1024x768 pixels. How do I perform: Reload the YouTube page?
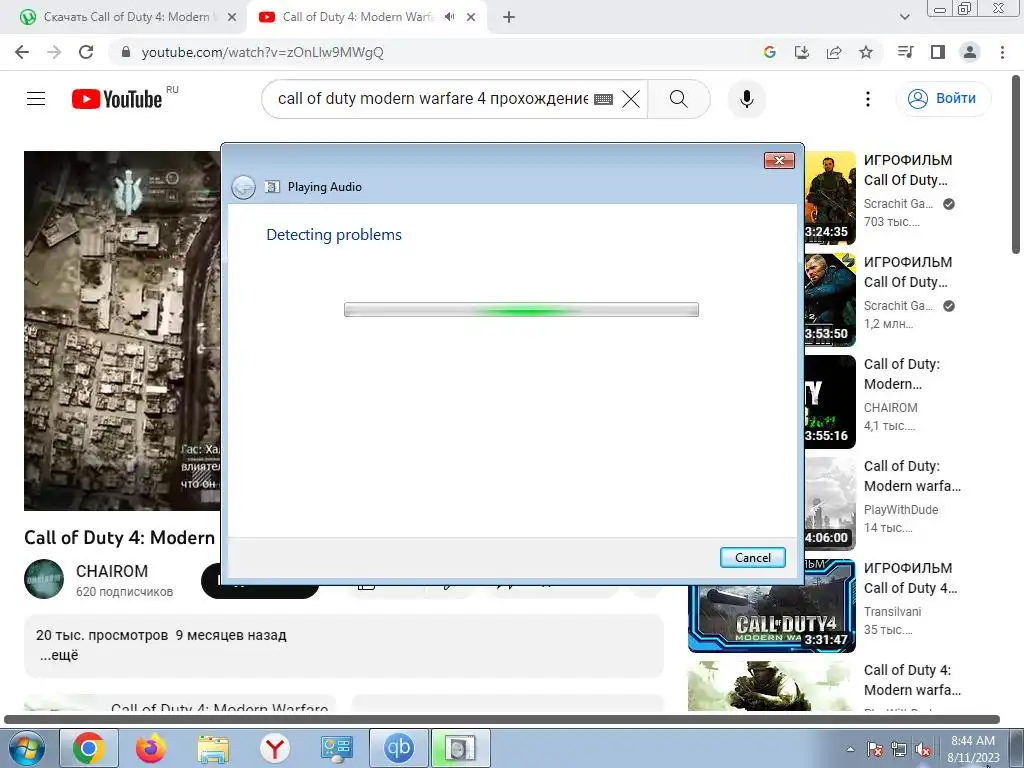tap(86, 52)
